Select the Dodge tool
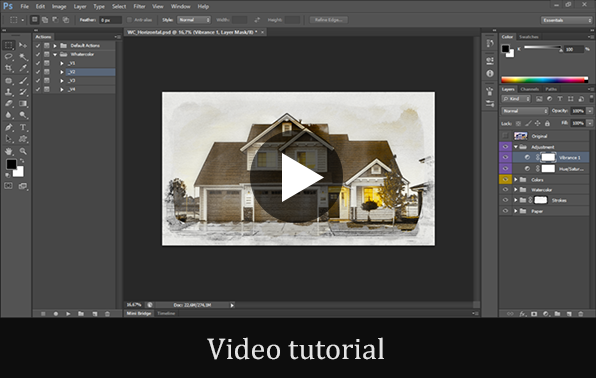The image size is (596, 378). (23, 115)
